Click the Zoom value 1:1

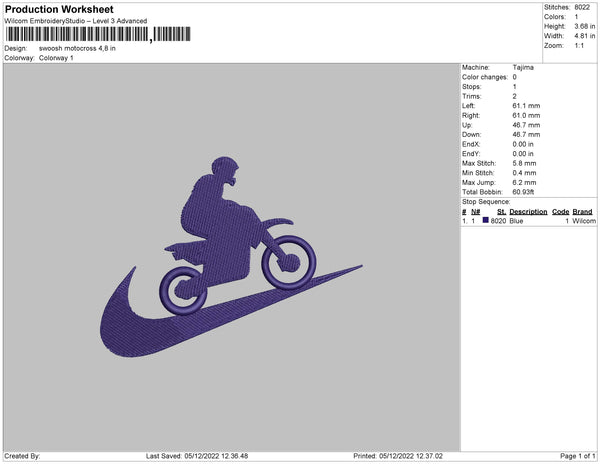point(579,46)
